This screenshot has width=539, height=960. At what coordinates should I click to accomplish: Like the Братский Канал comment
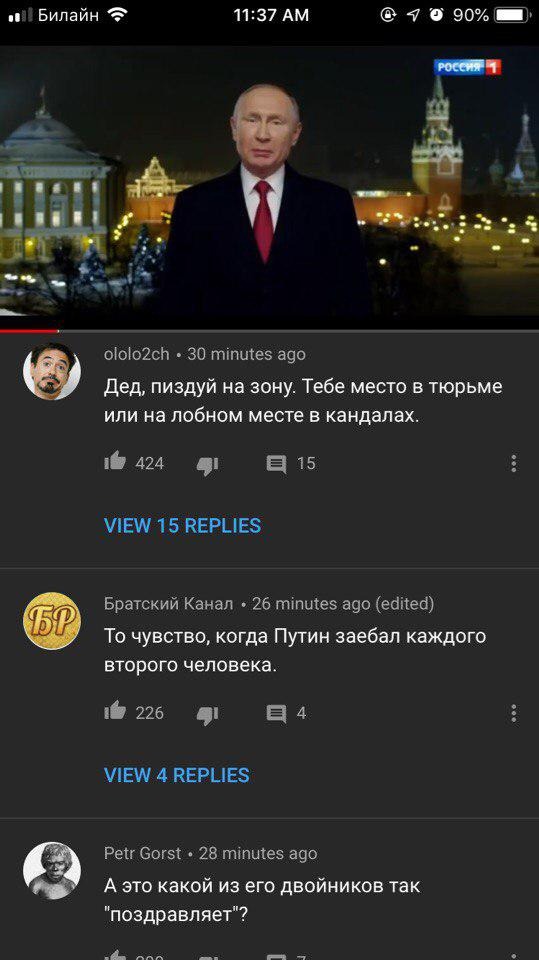click(x=115, y=711)
